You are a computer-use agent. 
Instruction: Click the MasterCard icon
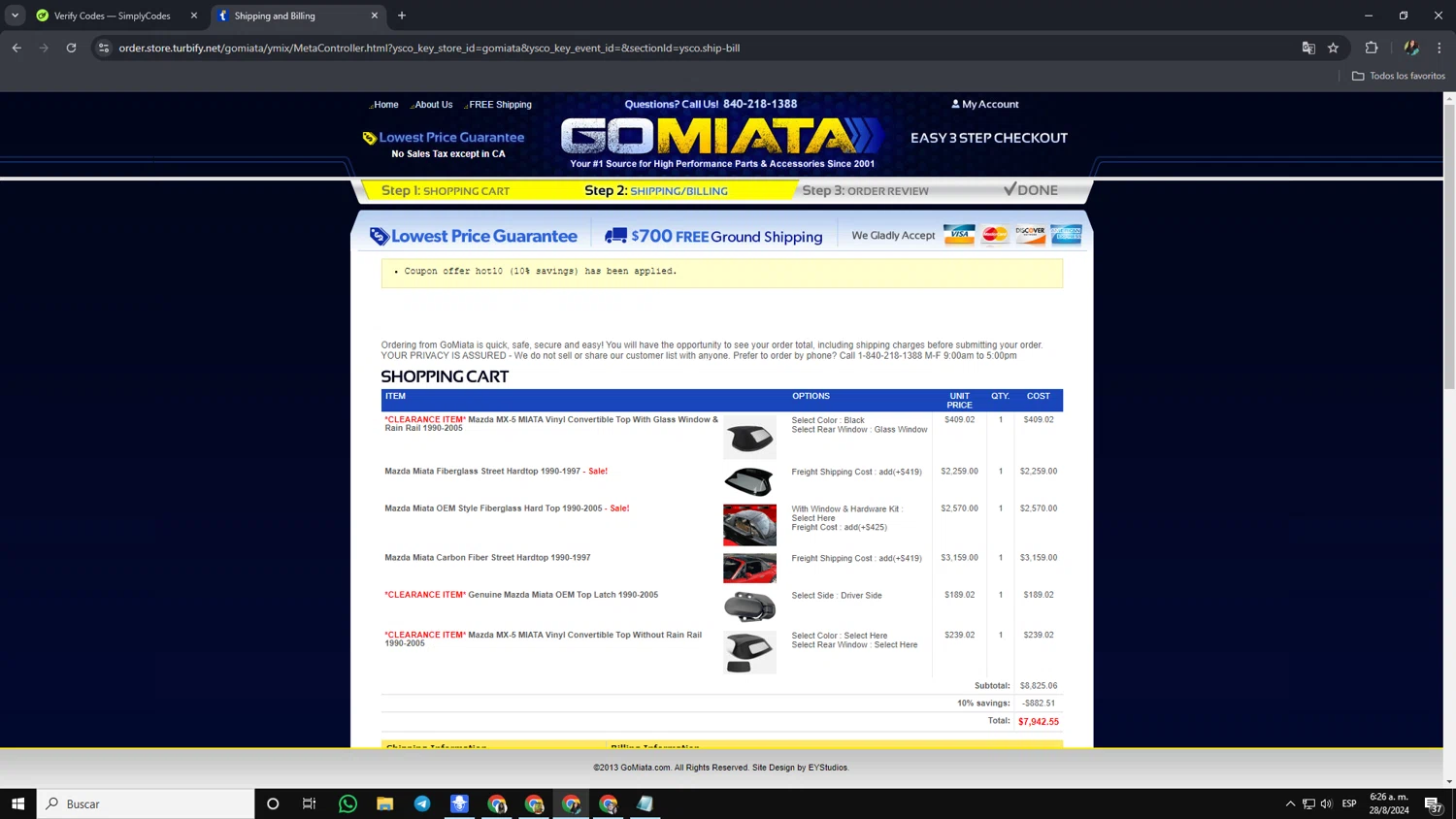coord(995,235)
